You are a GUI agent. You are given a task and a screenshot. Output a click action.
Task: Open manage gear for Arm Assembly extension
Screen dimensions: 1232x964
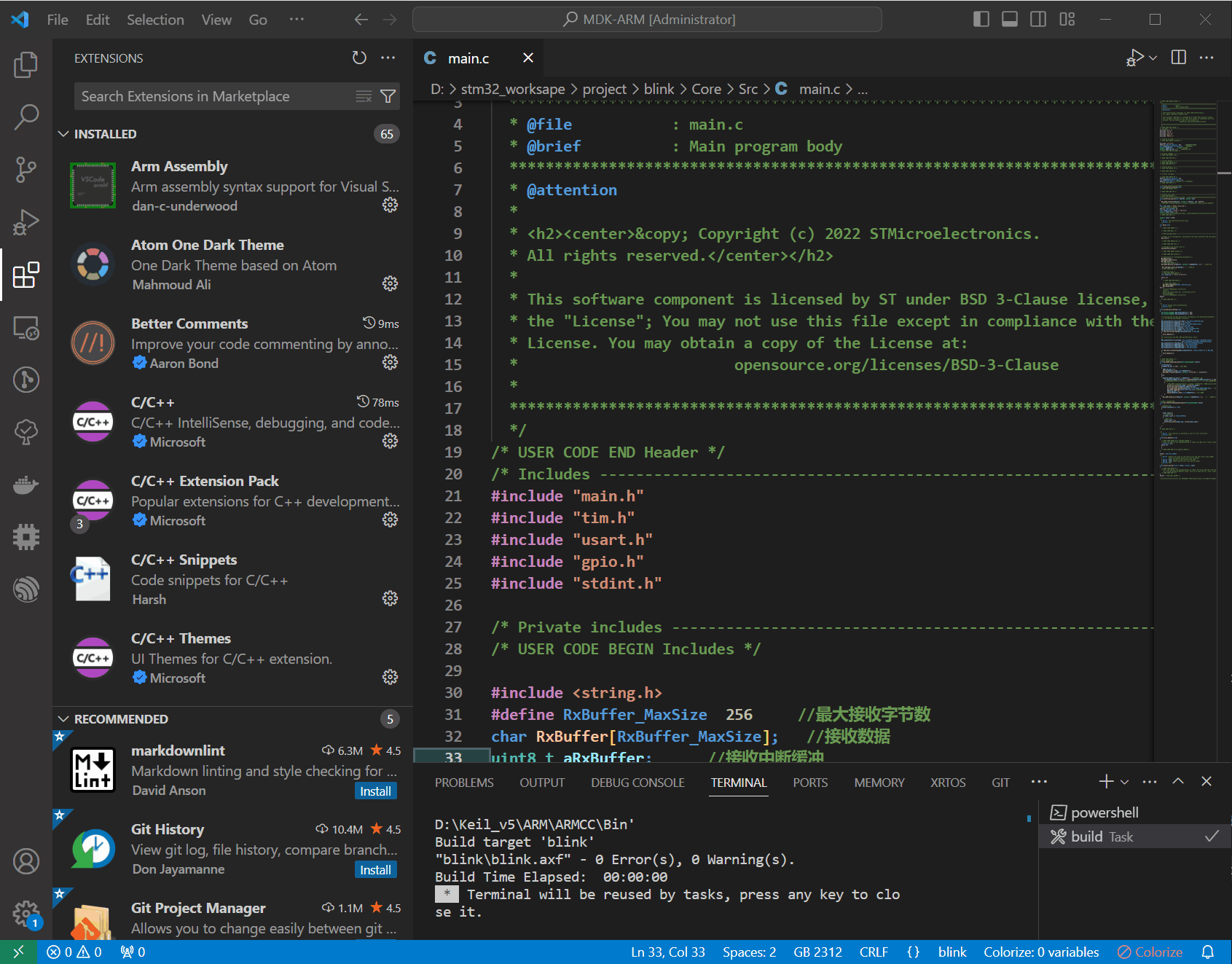(x=391, y=205)
